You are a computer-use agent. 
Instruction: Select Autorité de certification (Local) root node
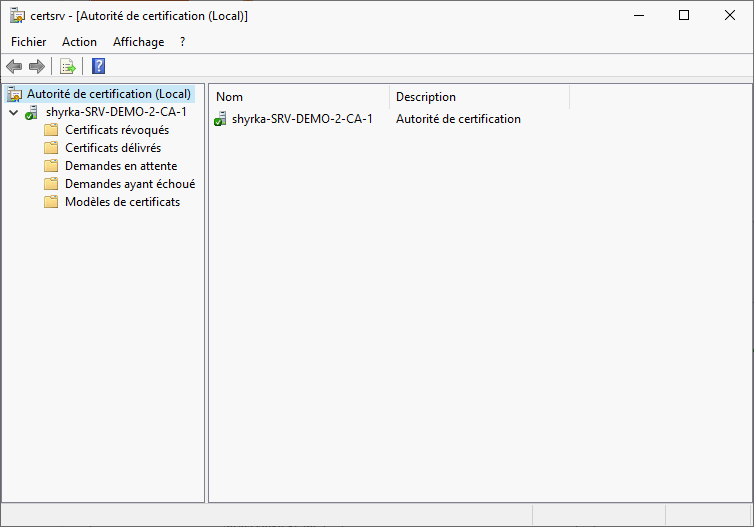pyautogui.click(x=108, y=94)
